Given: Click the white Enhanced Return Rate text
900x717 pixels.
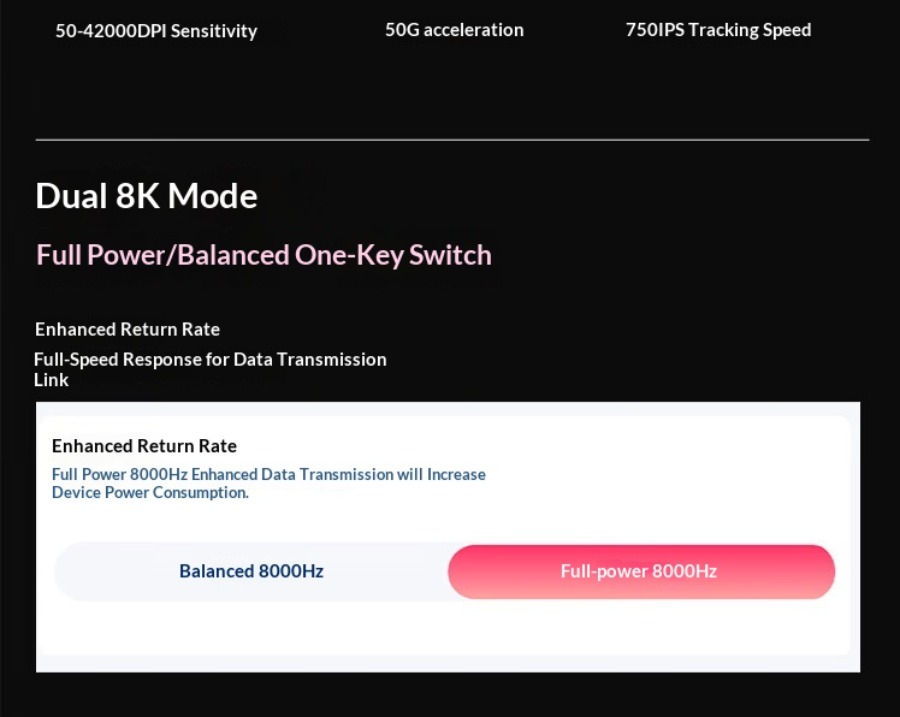Looking at the screenshot, I should 127,329.
